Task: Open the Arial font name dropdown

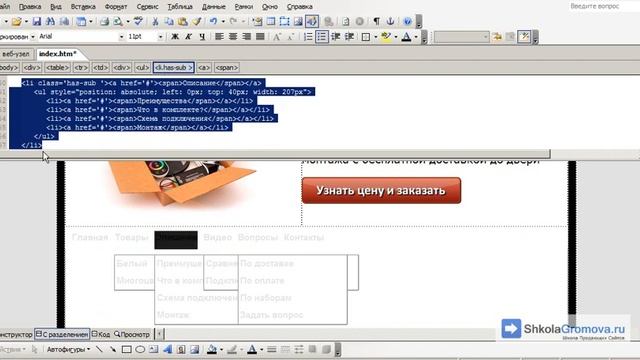Action: coord(121,37)
